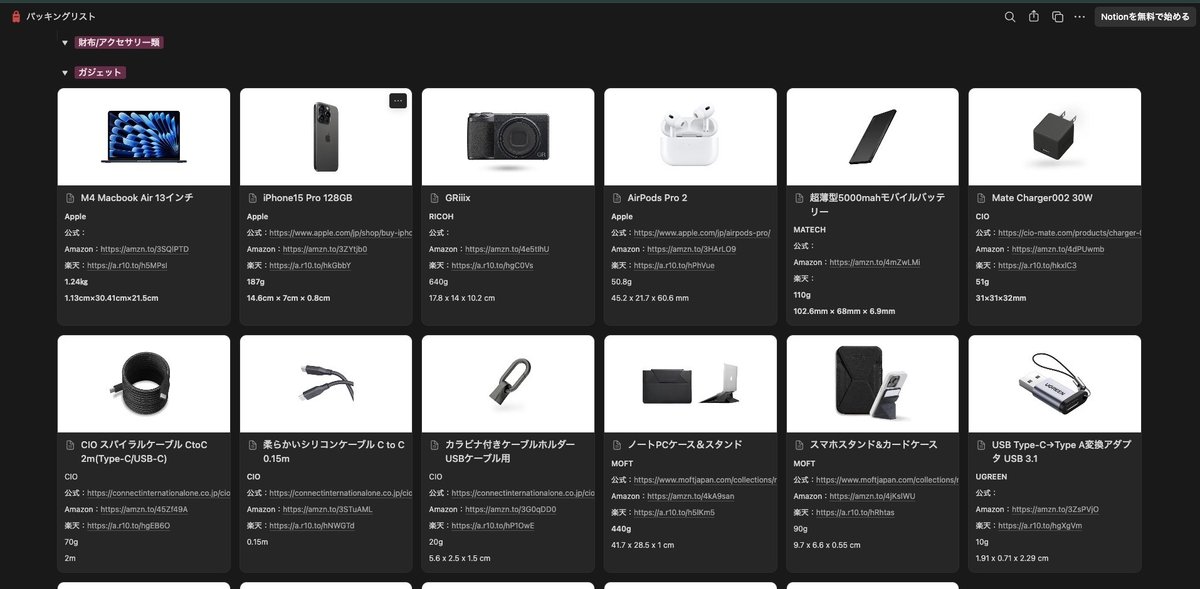This screenshot has height=589, width=1200.
Task: Click the red lock page icon beside パッキングリスト
Action: click(15, 17)
